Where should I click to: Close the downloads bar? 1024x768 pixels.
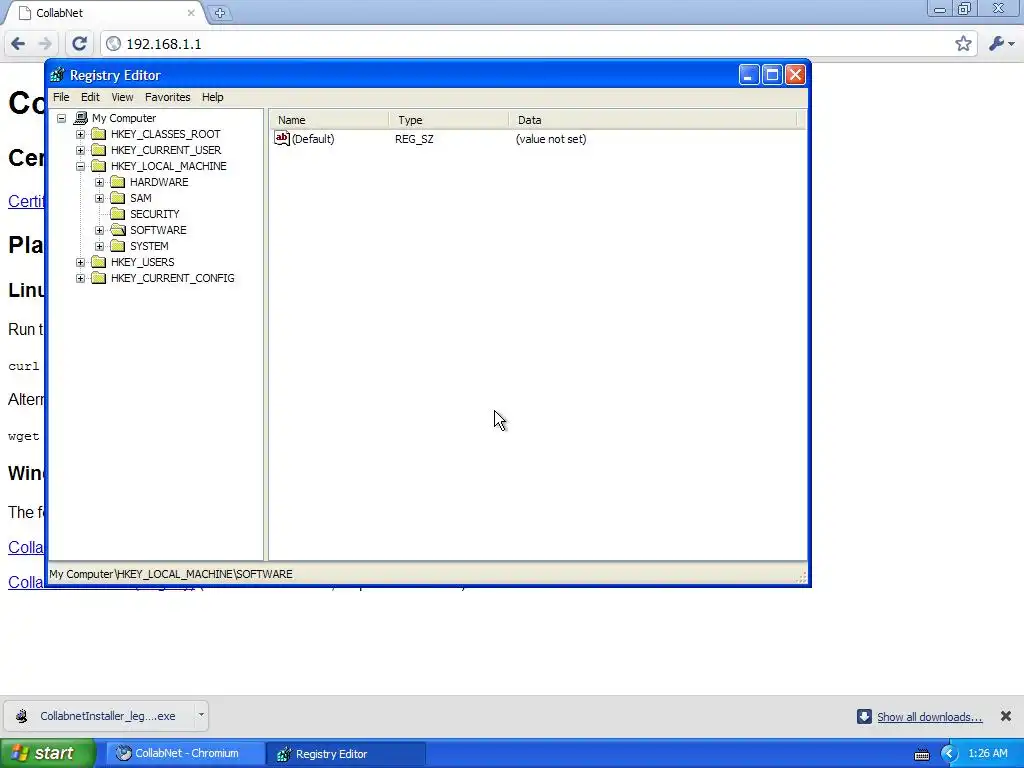click(x=1006, y=716)
